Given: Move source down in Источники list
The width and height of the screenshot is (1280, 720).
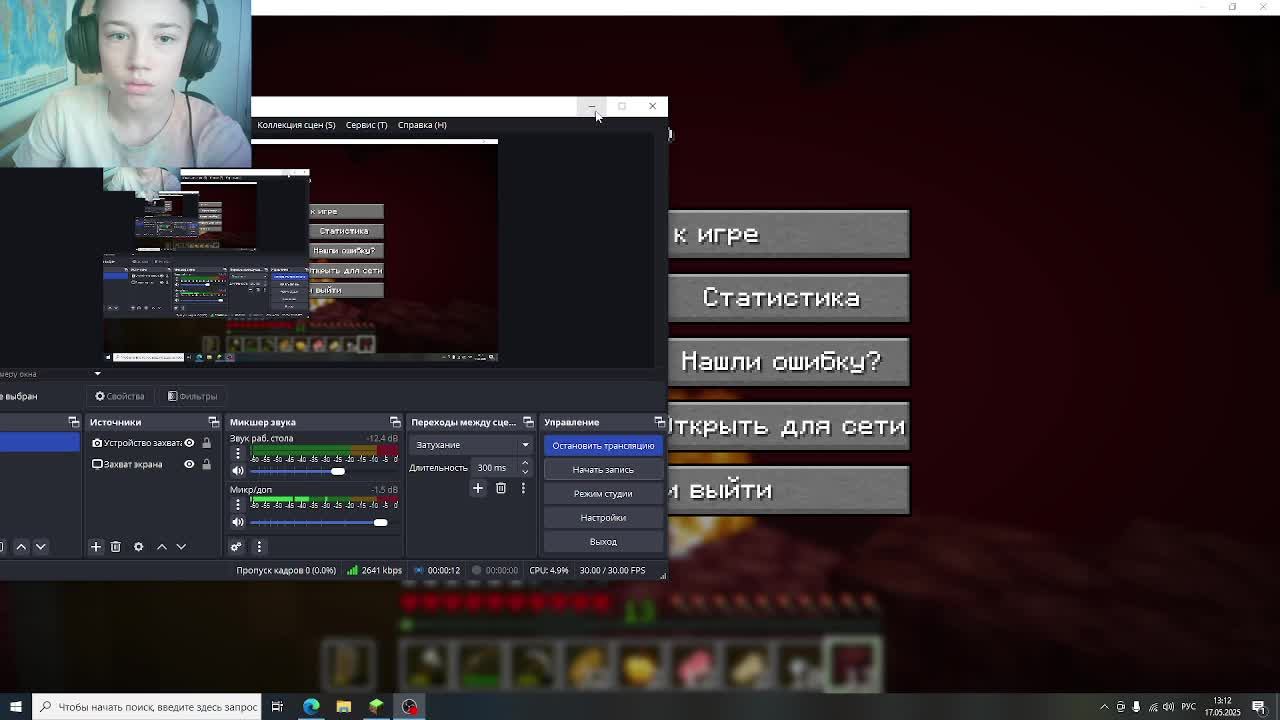Looking at the screenshot, I should (181, 546).
